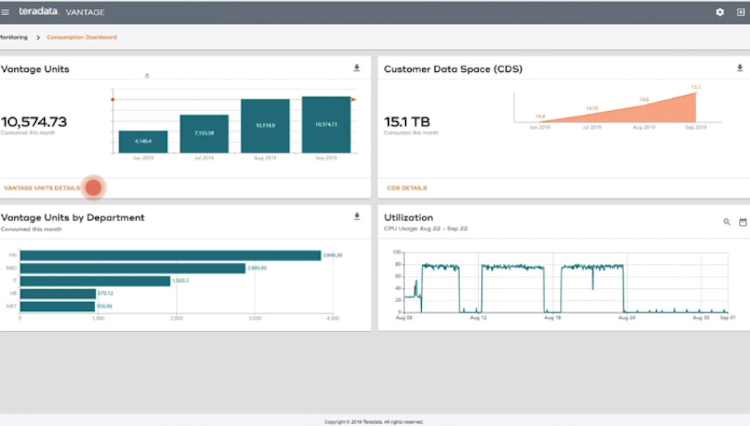The height and width of the screenshot is (426, 750).
Task: Click the orange CDS area chart
Action: 660,112
